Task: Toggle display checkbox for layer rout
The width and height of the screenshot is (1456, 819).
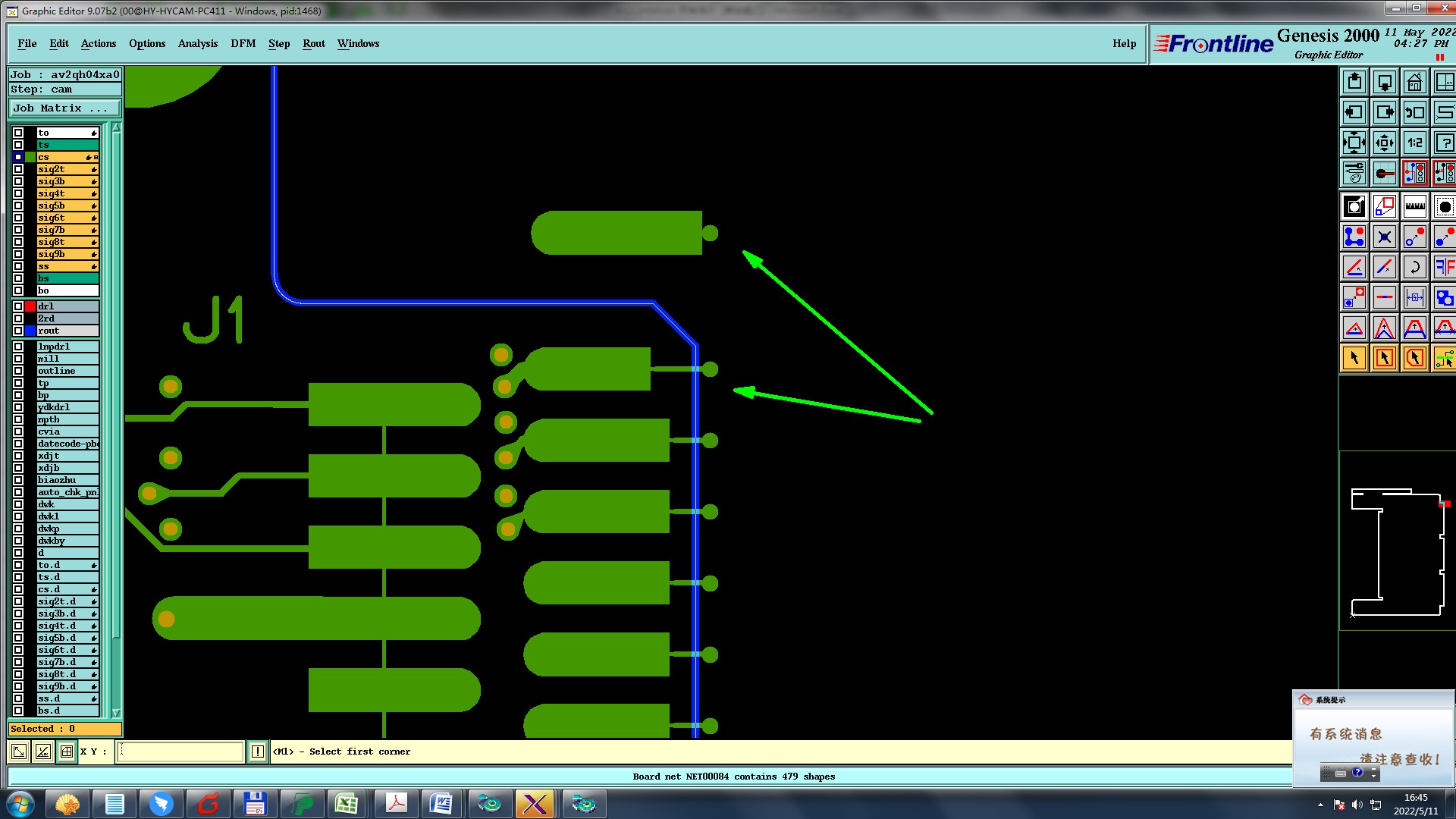Action: coord(18,331)
